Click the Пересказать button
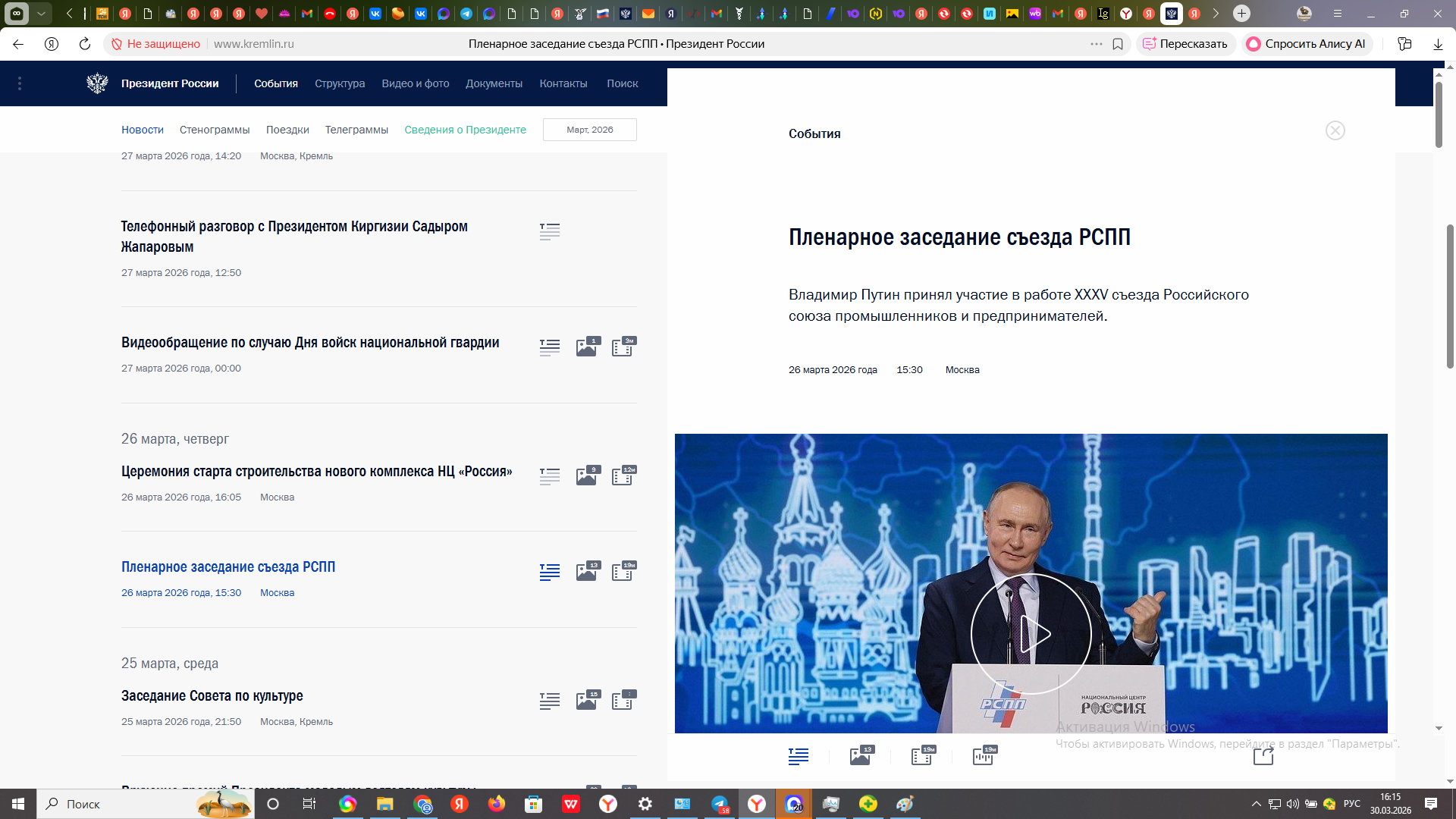This screenshot has width=1456, height=819. click(x=1185, y=44)
